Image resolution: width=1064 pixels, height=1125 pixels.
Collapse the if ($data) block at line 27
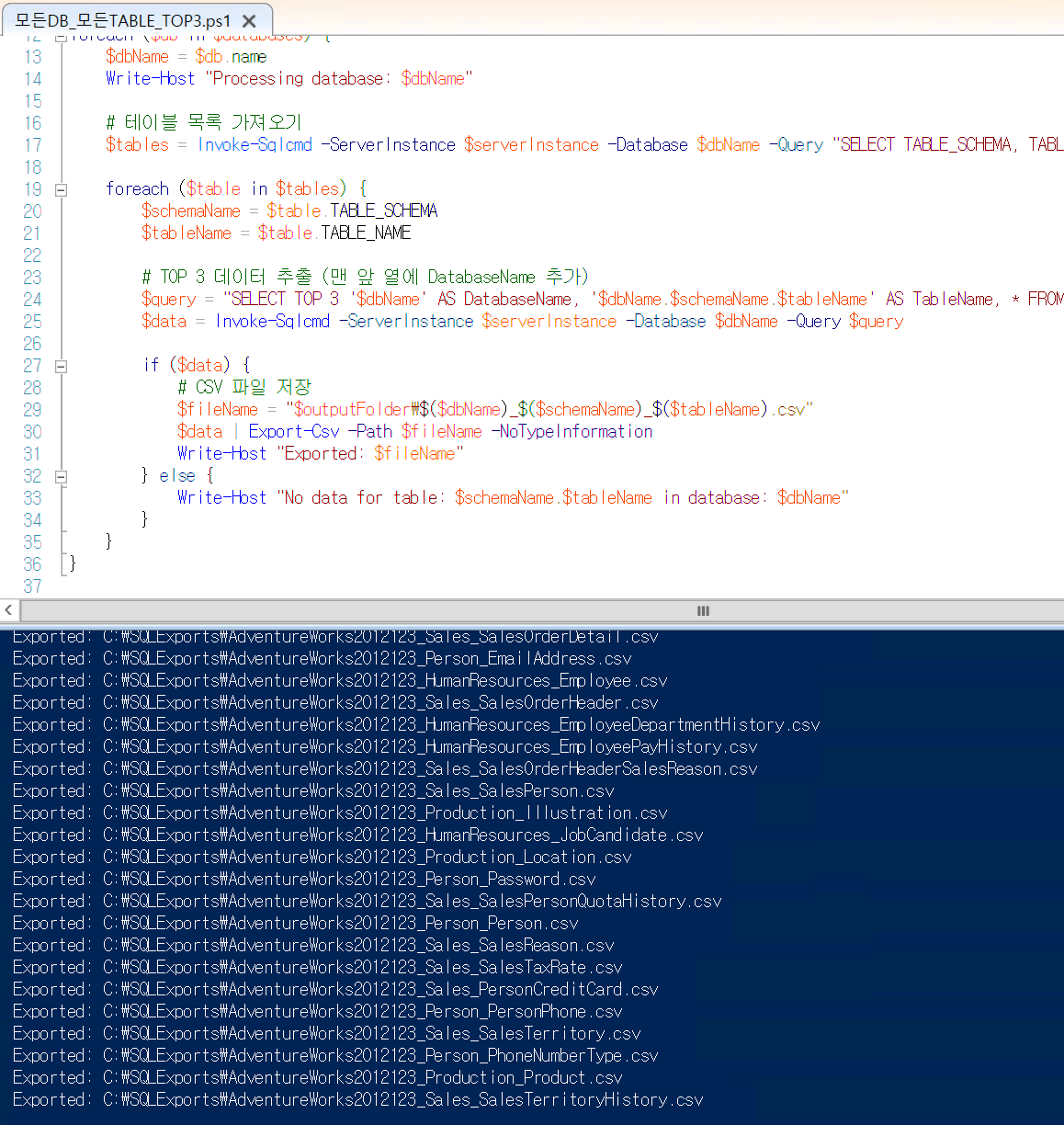(x=61, y=367)
